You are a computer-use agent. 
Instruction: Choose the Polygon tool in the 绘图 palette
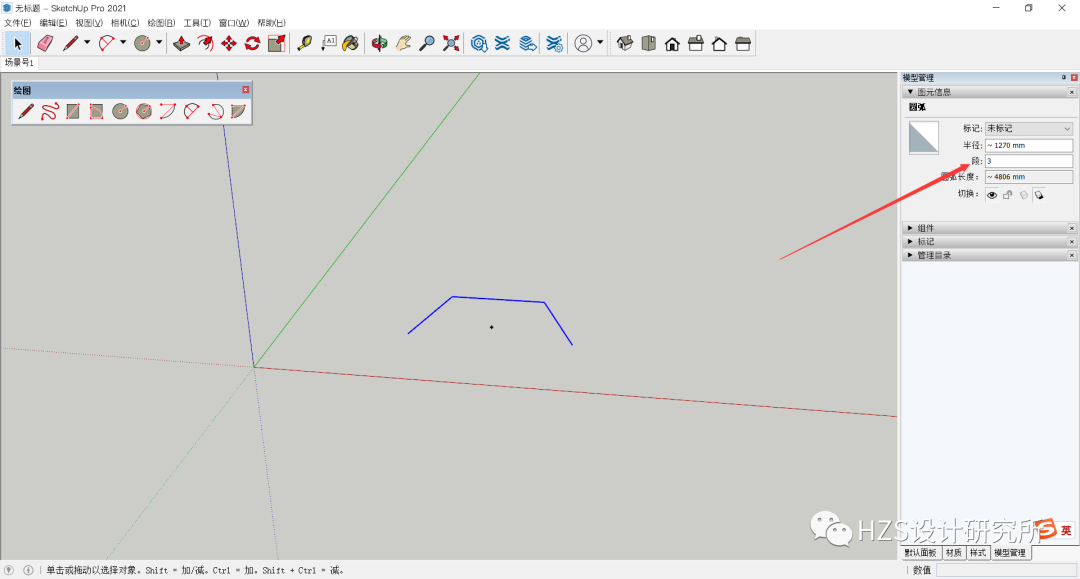point(144,111)
